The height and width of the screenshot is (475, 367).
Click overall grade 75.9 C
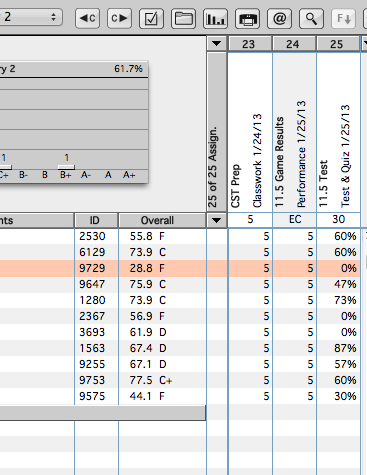tap(147, 284)
